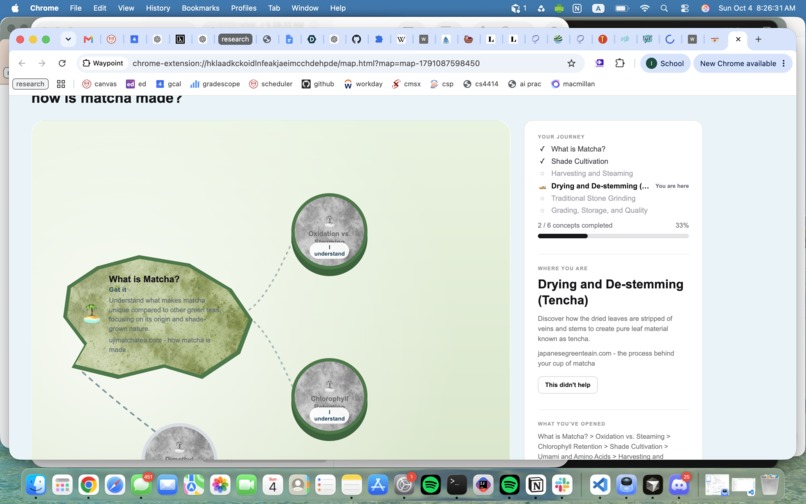Viewport: 806px width, 504px height.
Task: Select Grading, Storage, and Quality step
Action: click(599, 210)
